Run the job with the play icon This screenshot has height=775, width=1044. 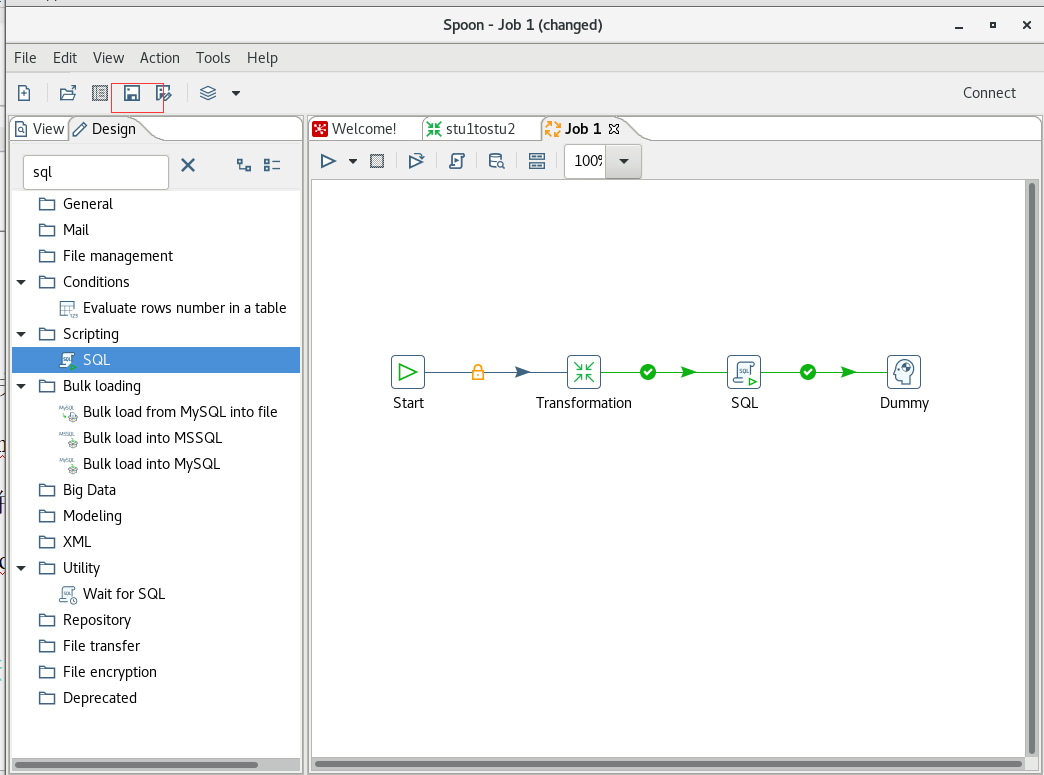328,161
